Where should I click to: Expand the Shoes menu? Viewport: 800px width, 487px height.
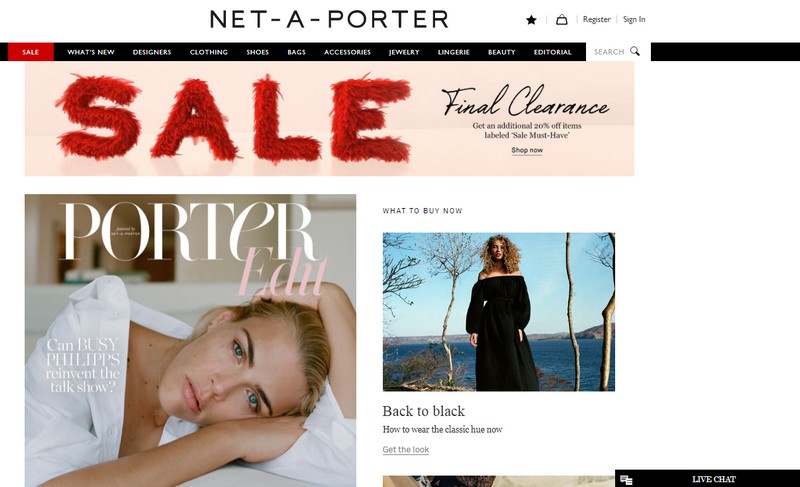pyautogui.click(x=258, y=52)
